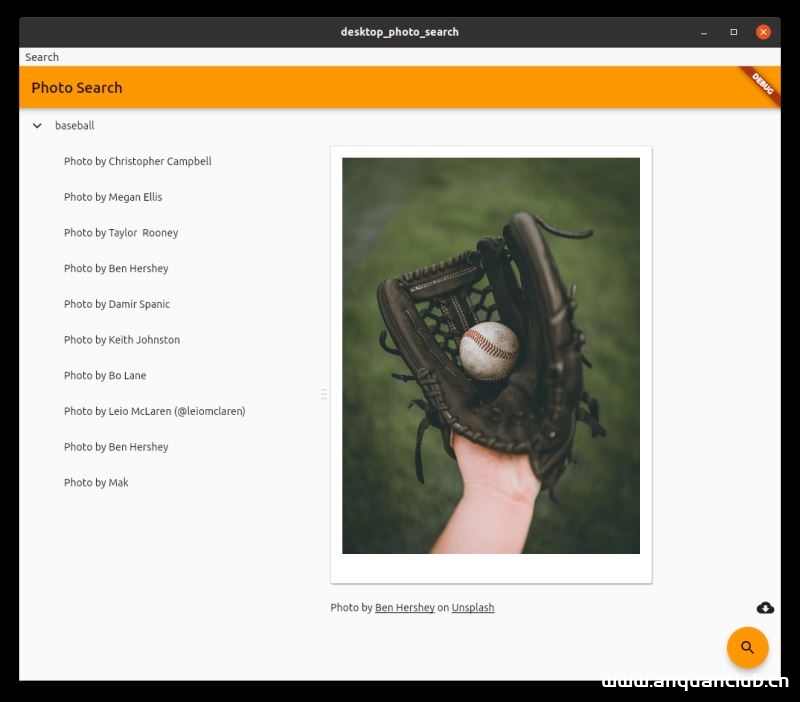Click the panel divider handle between panes
The height and width of the screenshot is (702, 800).
324,393
